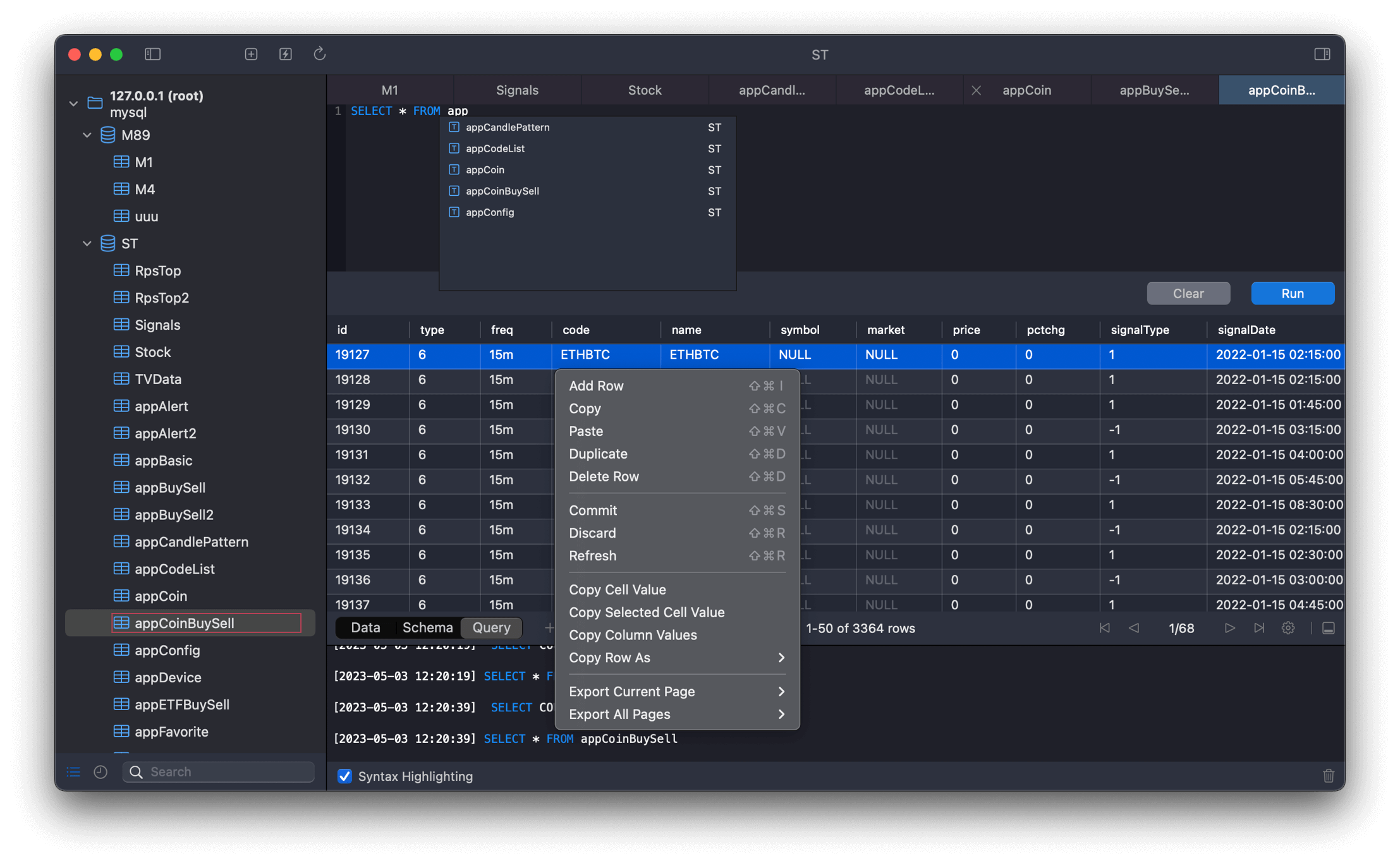Click table icon beside appCoin in suggestions

pyautogui.click(x=454, y=169)
